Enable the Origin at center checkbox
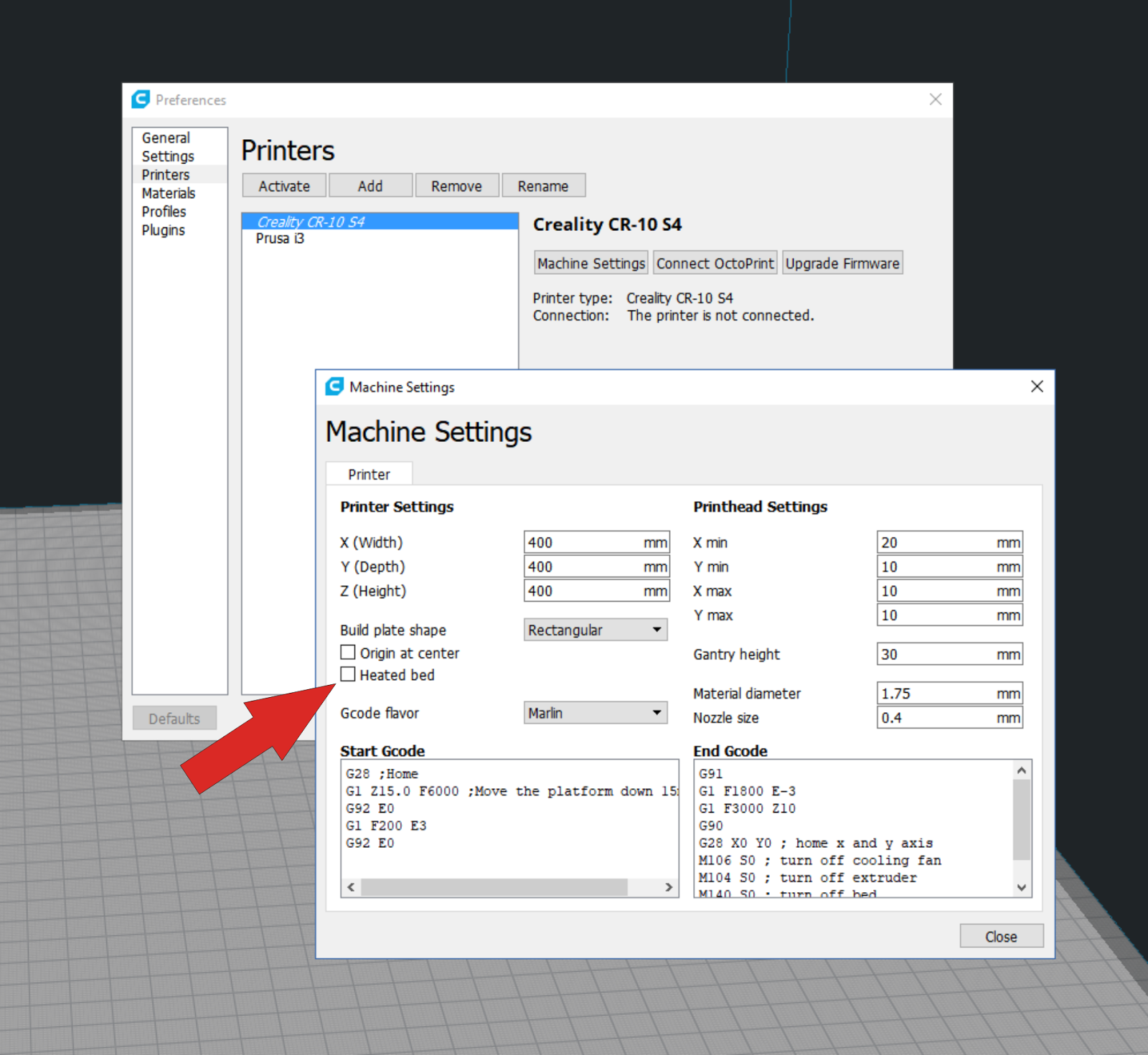 pyautogui.click(x=348, y=652)
